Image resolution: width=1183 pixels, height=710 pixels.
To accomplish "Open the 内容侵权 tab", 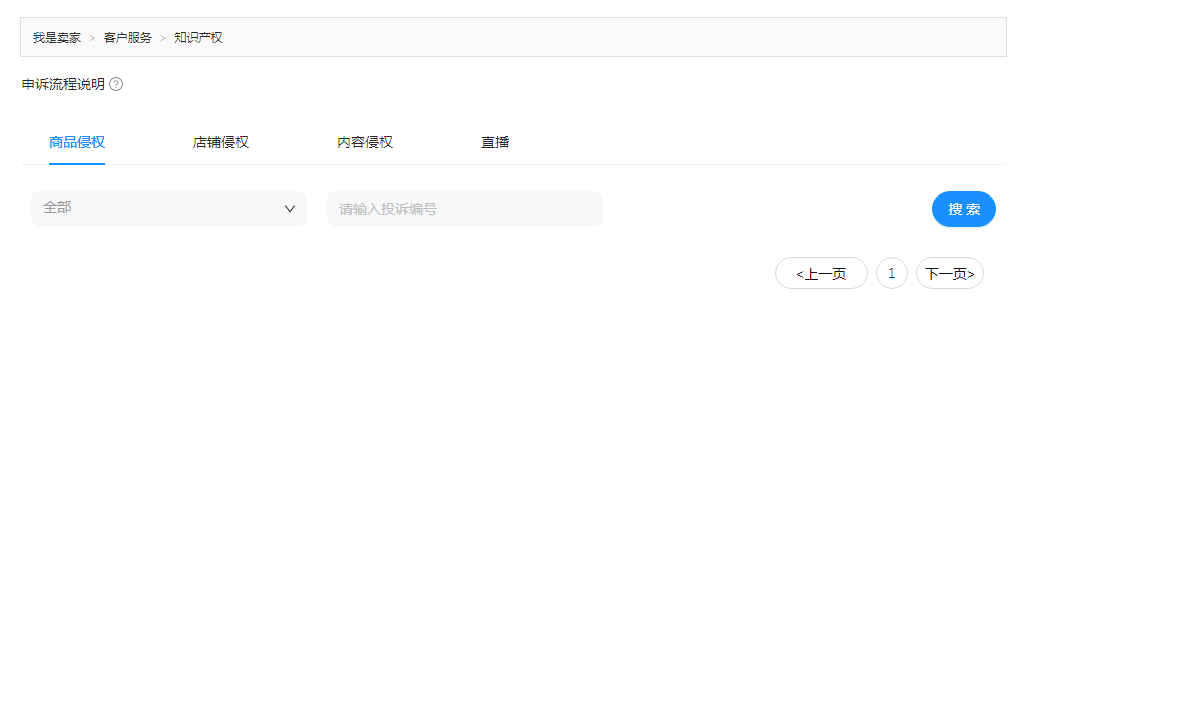I will pos(365,143).
